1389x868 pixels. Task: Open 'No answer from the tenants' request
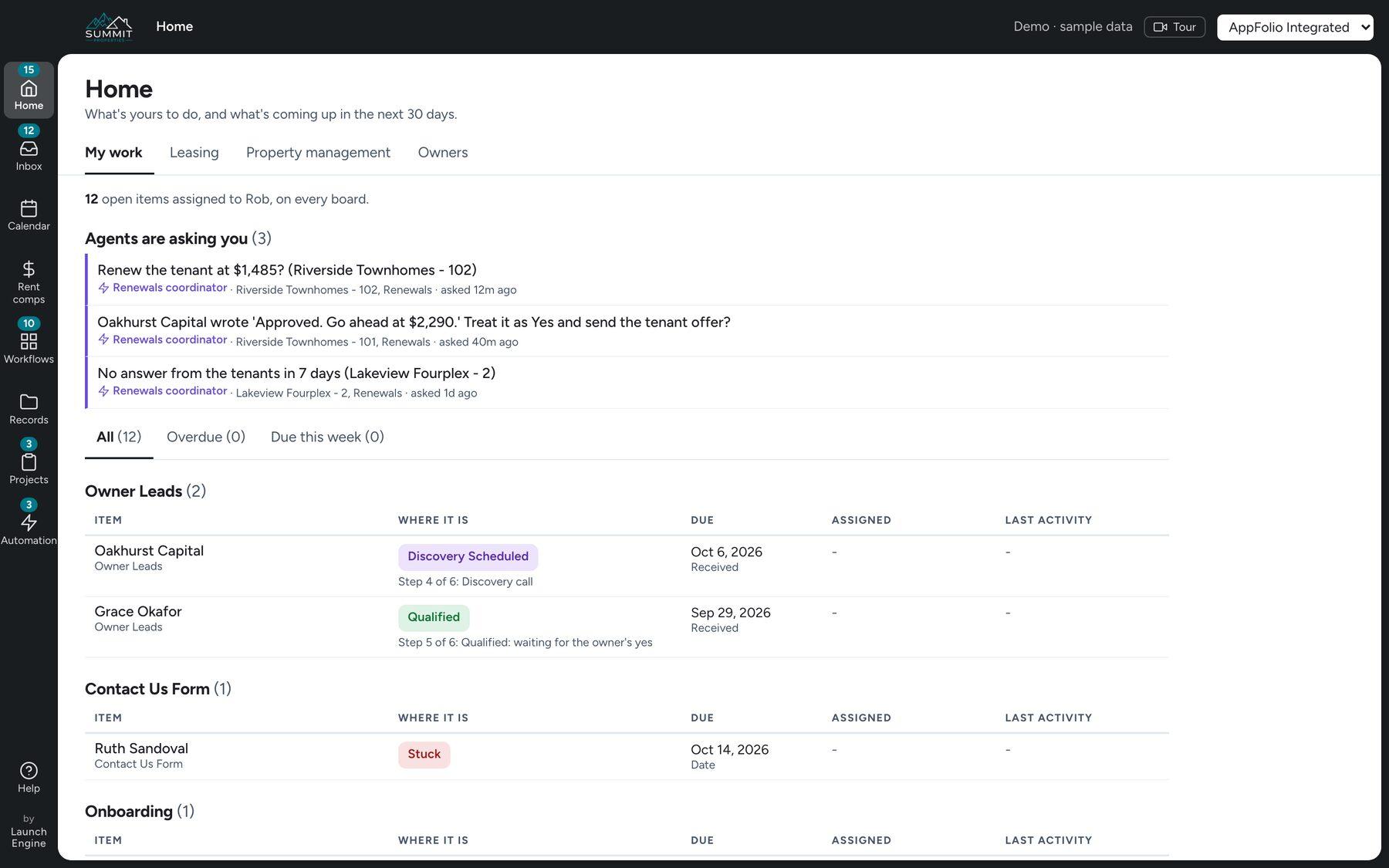(627, 383)
